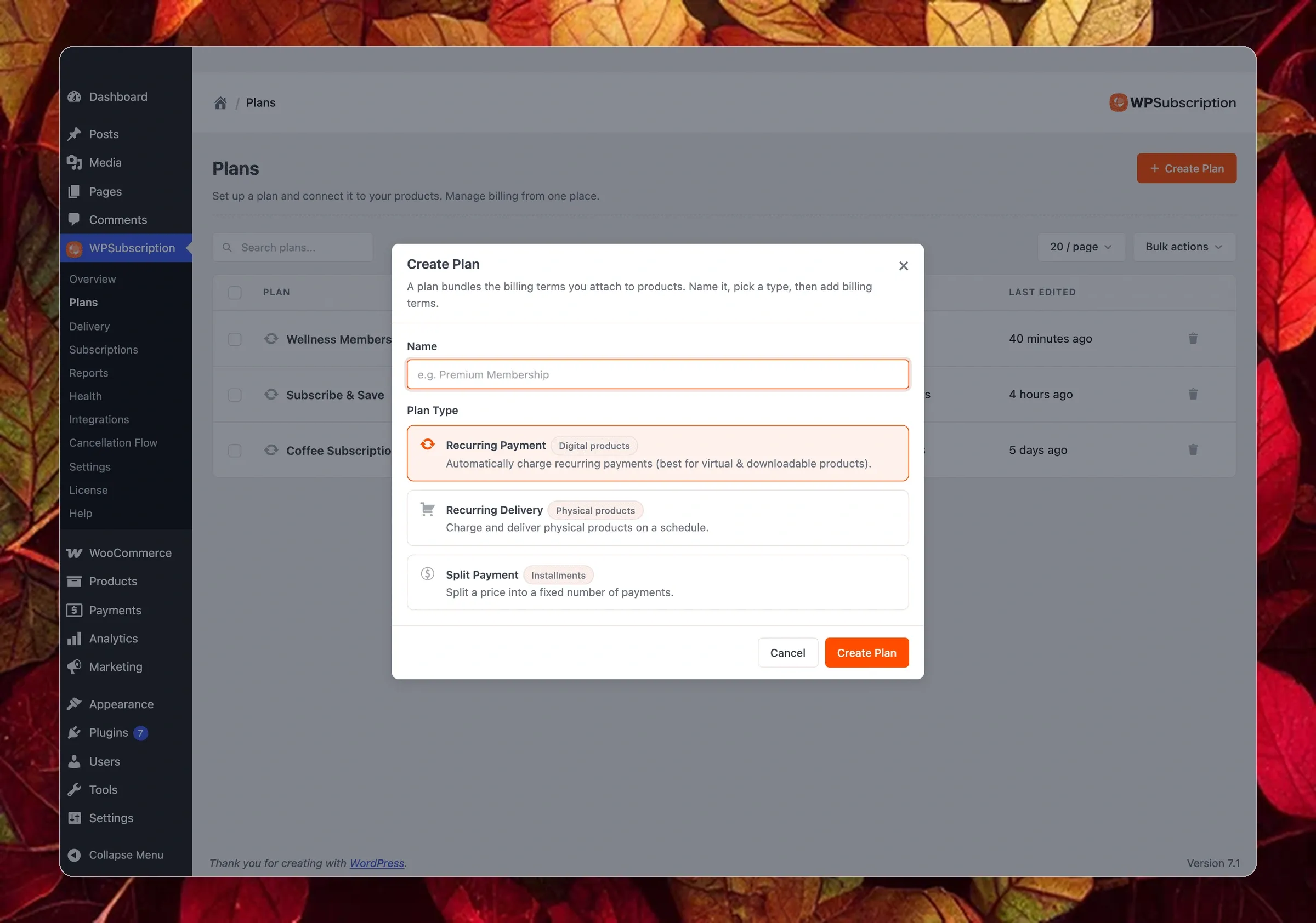Click the Media library icon

coord(74,163)
